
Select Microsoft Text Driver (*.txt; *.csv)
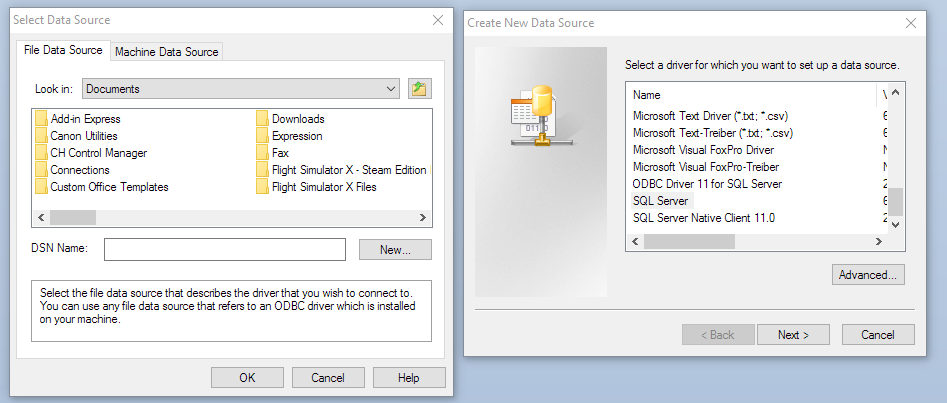pyautogui.click(x=710, y=115)
